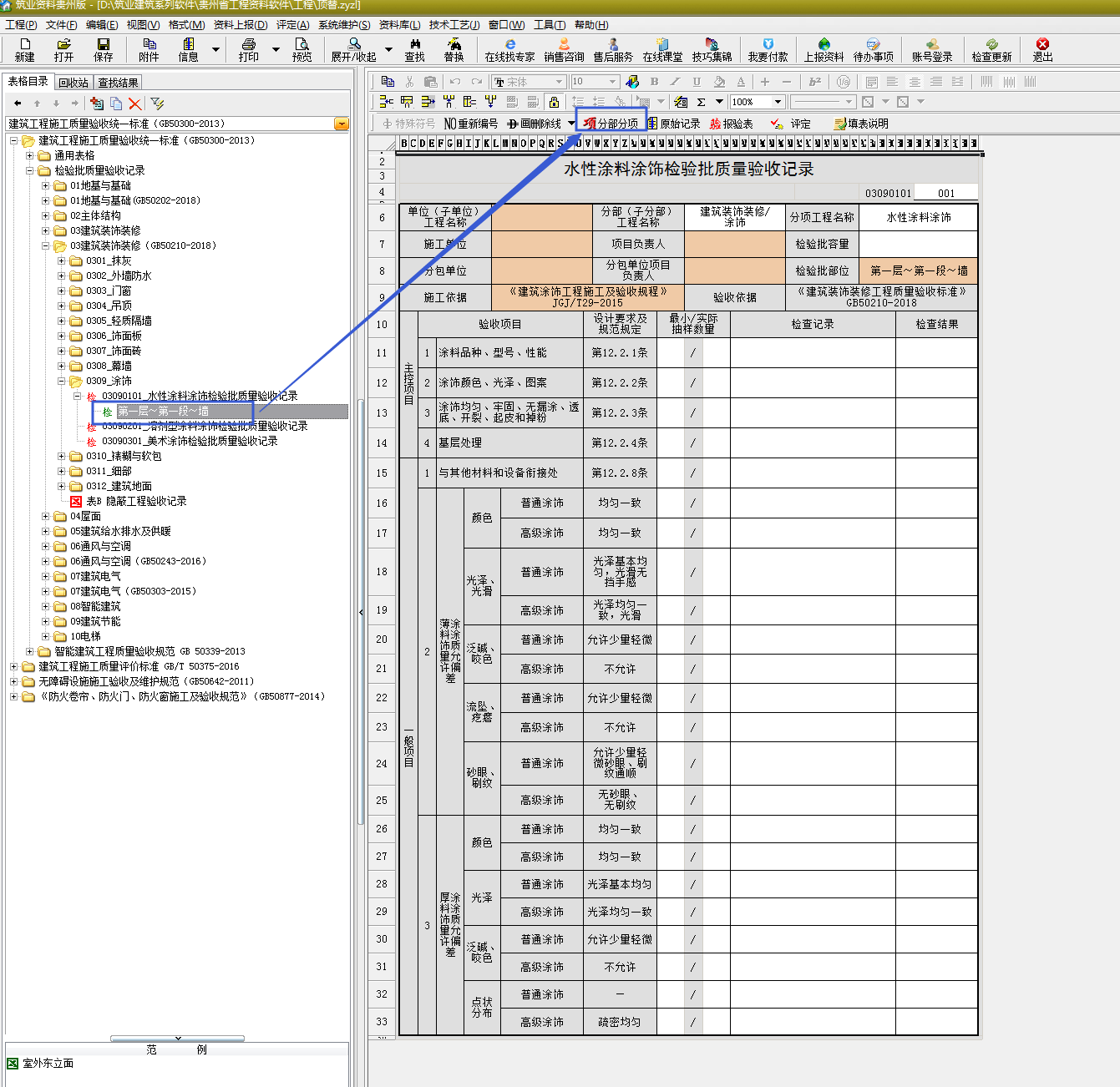The width and height of the screenshot is (1120, 1087).
Task: Select tree item 第一层~第一段~墙
Action: coord(164,411)
